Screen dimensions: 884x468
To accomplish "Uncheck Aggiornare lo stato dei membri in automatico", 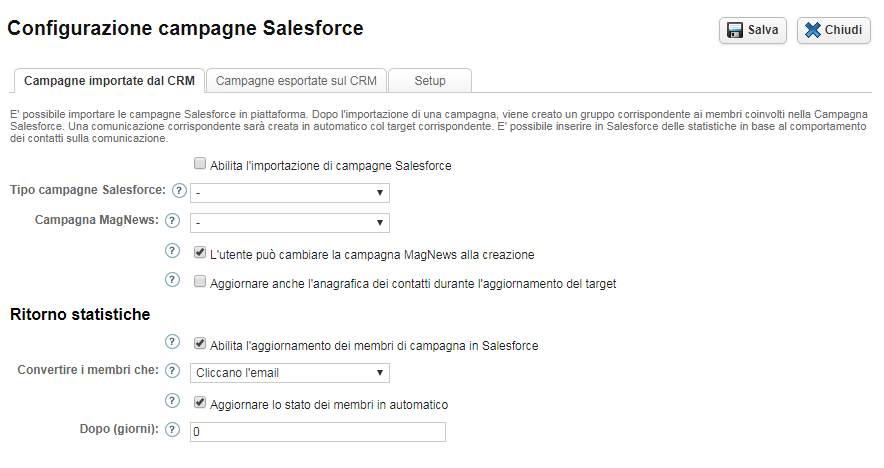I will pyautogui.click(x=200, y=402).
